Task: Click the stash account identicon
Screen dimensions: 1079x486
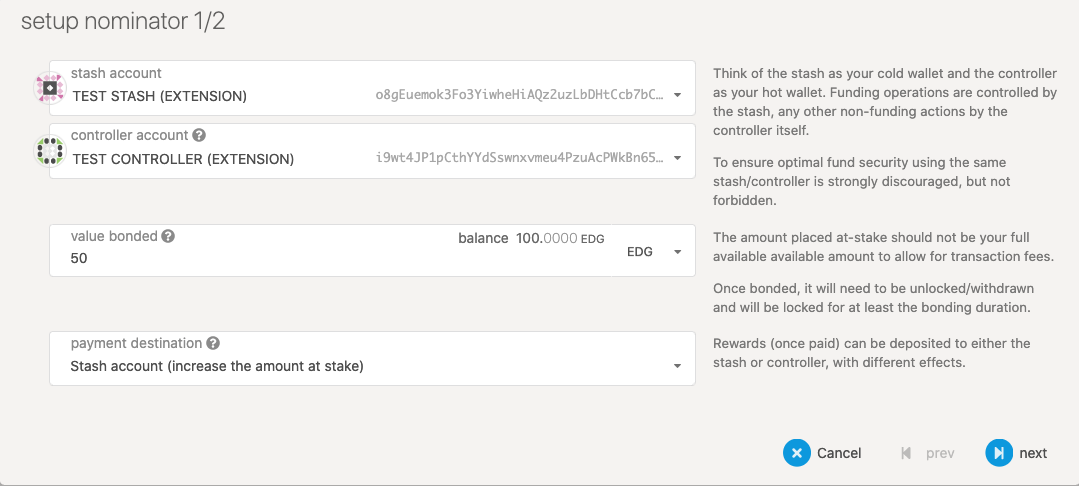Action: click(x=50, y=88)
